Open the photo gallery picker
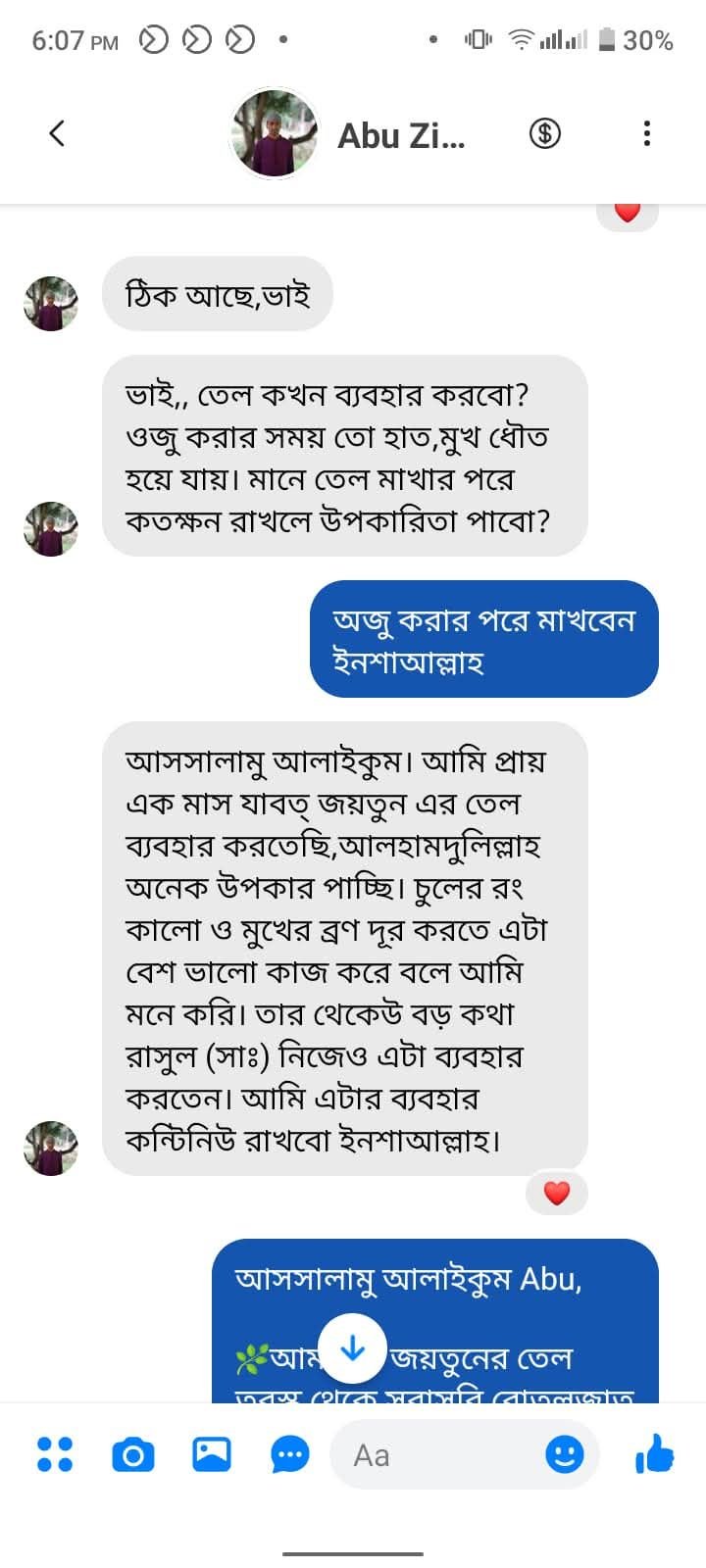The width and height of the screenshot is (706, 1568). pos(212,1454)
